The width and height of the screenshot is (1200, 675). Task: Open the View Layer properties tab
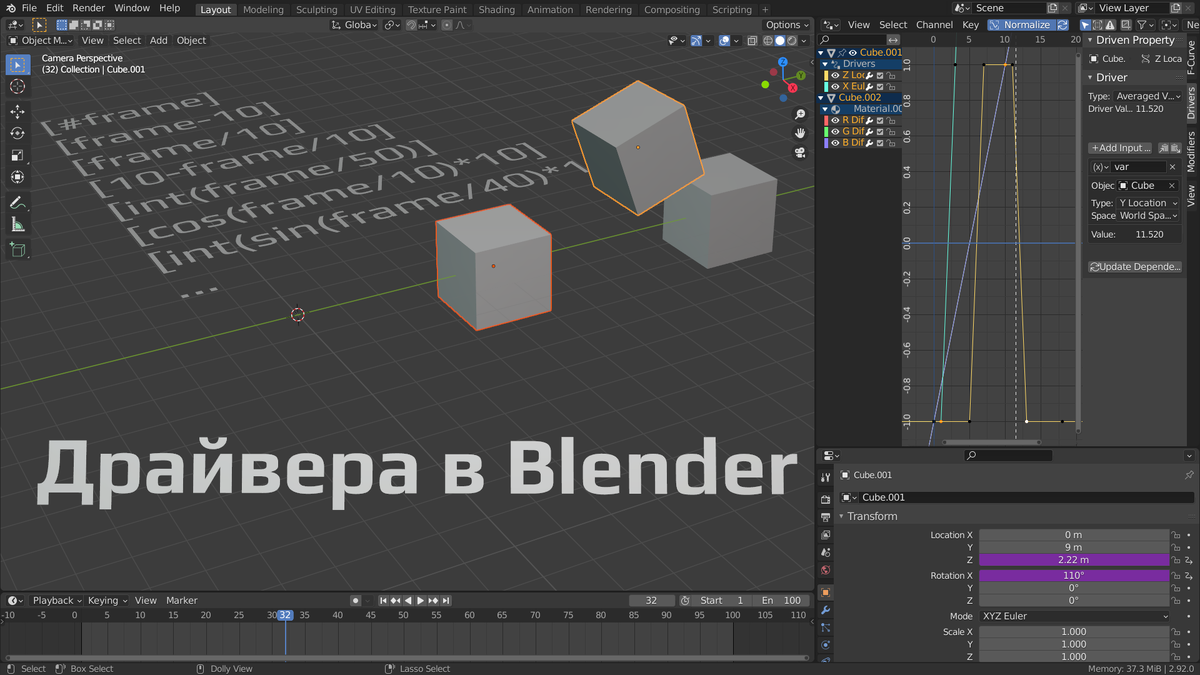click(826, 535)
